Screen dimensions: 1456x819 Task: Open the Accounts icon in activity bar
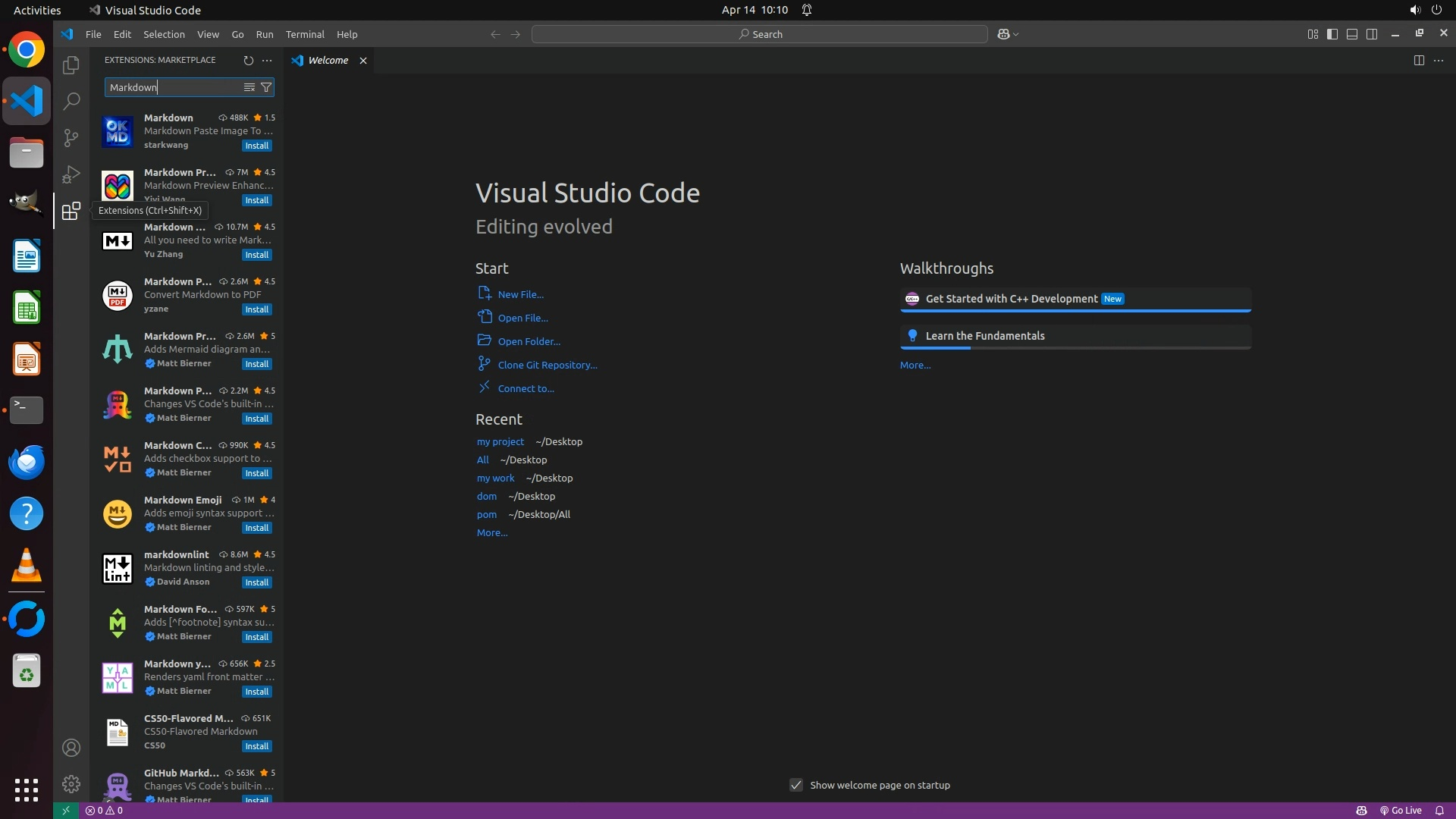71,748
